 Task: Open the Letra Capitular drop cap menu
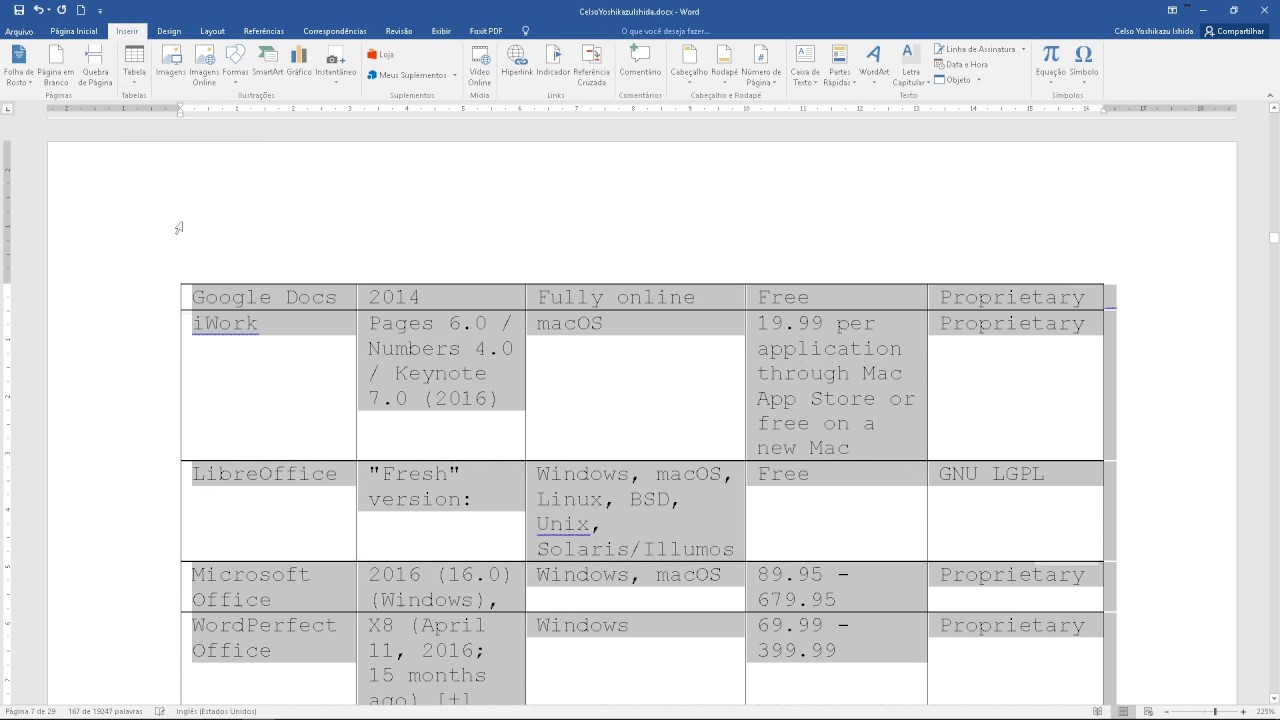[911, 66]
